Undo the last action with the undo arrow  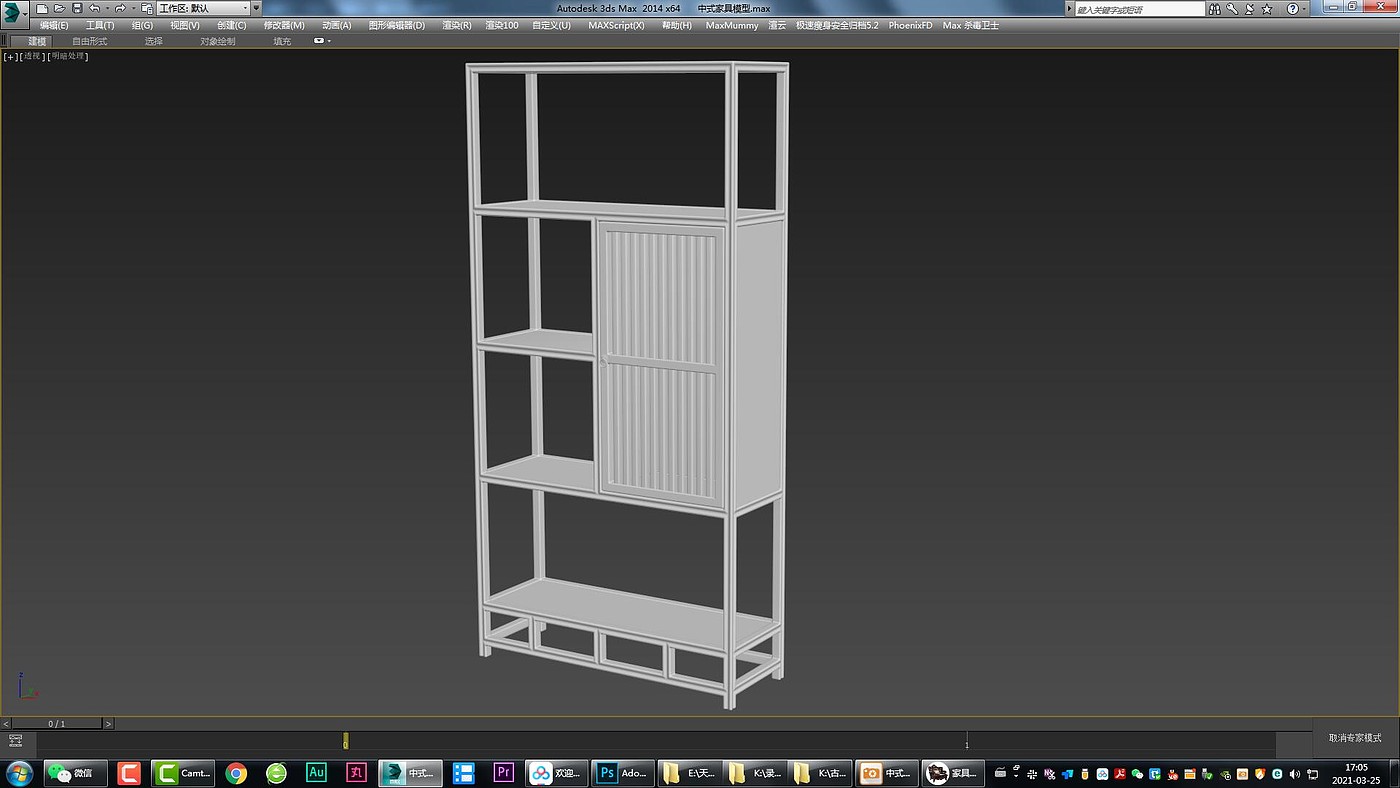[x=94, y=8]
